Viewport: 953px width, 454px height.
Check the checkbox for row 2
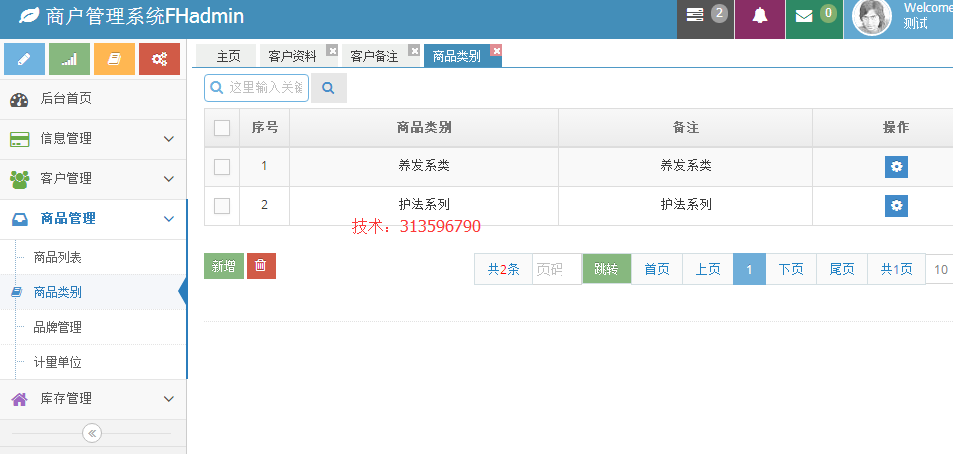(222, 206)
